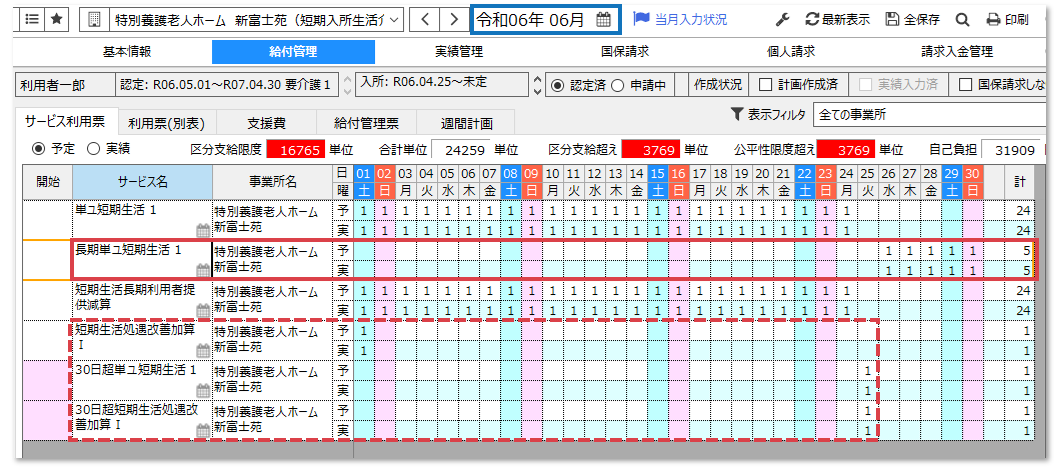The height and width of the screenshot is (467, 1055).
Task: Click 自己負担 31909 field
Action: (1011, 149)
